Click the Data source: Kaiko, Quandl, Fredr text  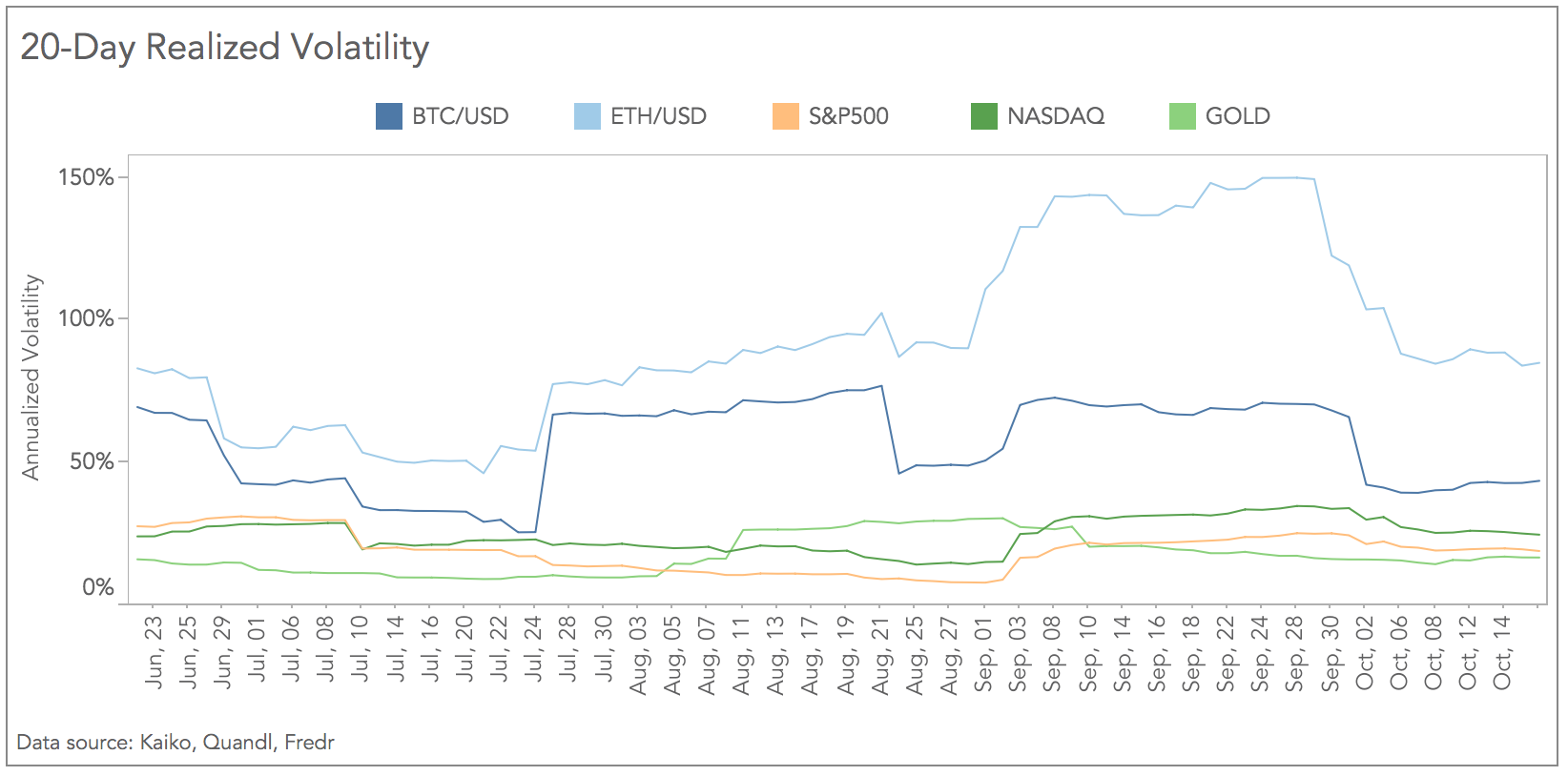[x=175, y=742]
